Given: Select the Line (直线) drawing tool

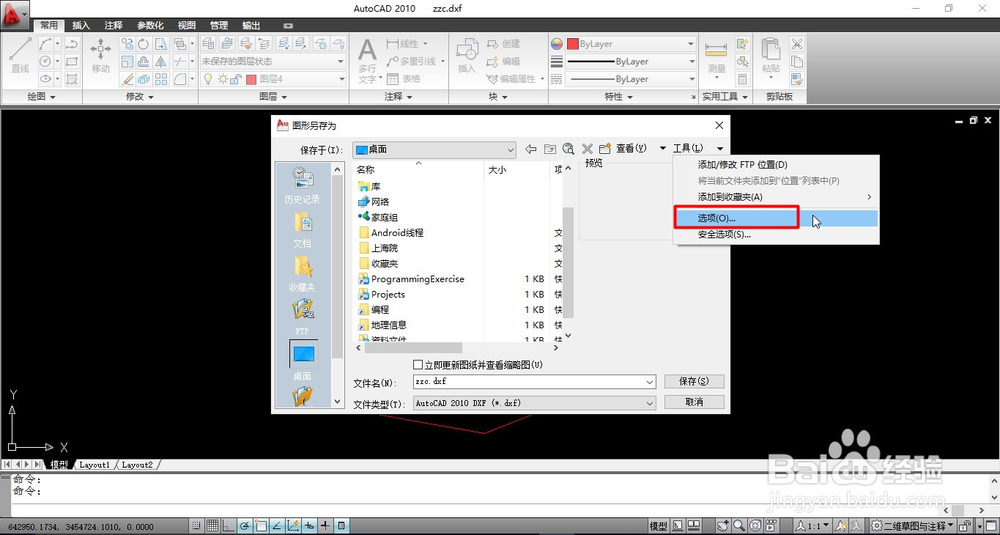Looking at the screenshot, I should [20, 55].
